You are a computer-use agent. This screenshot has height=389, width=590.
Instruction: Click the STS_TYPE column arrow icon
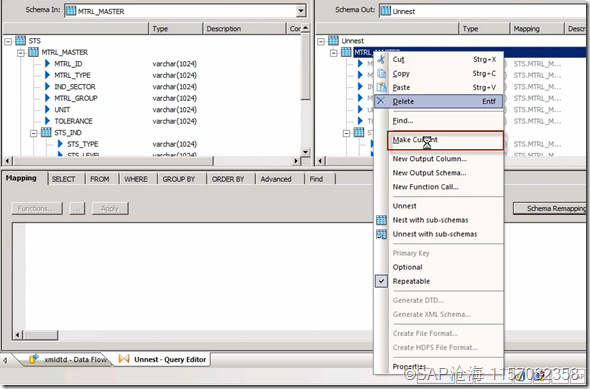tap(60, 144)
